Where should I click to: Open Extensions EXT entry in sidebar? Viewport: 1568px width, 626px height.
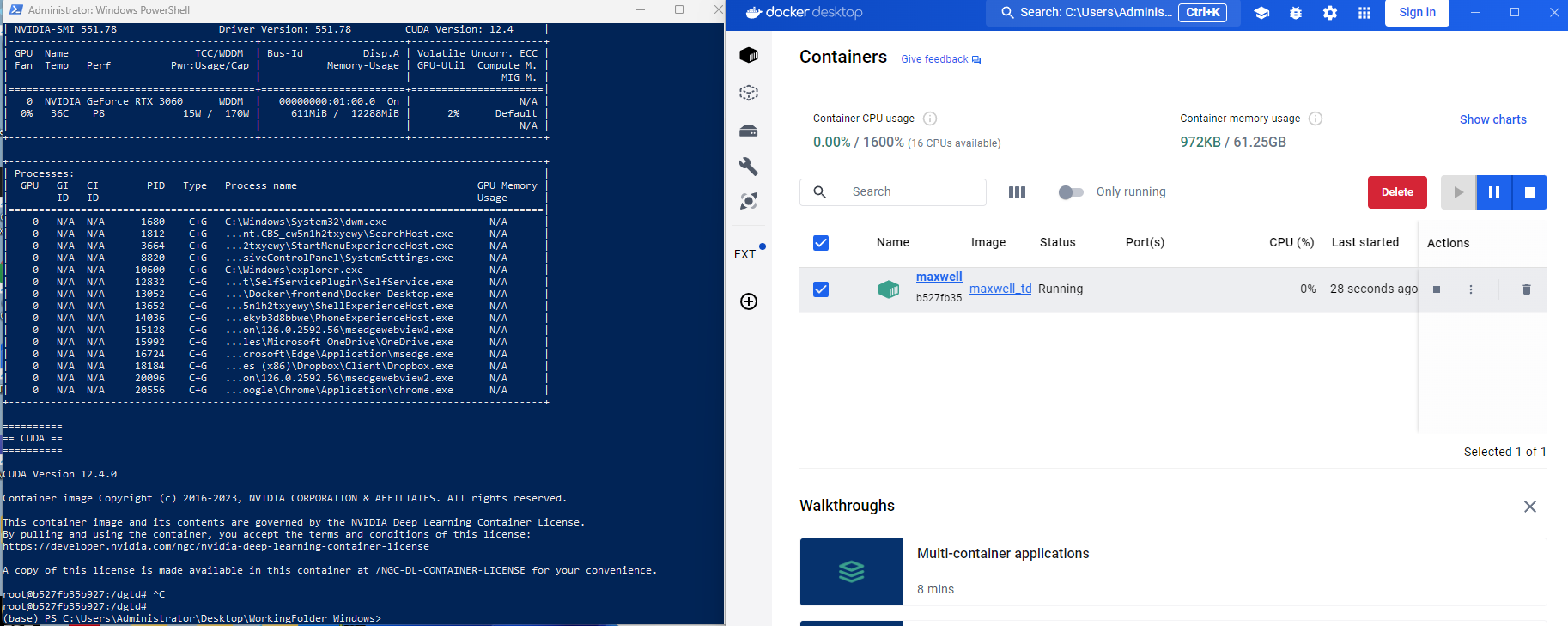point(745,254)
